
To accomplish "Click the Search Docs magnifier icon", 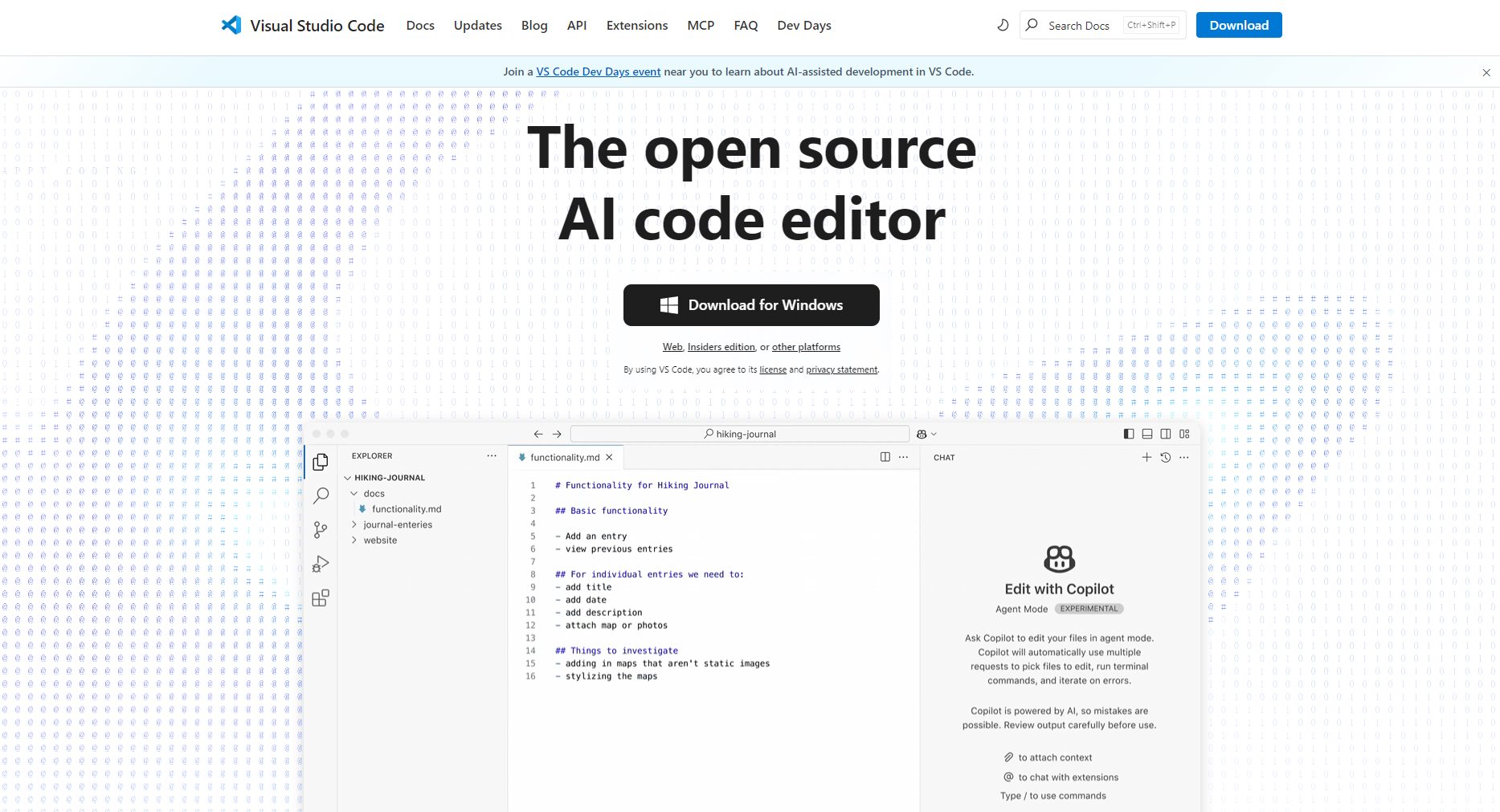I will point(1032,25).
